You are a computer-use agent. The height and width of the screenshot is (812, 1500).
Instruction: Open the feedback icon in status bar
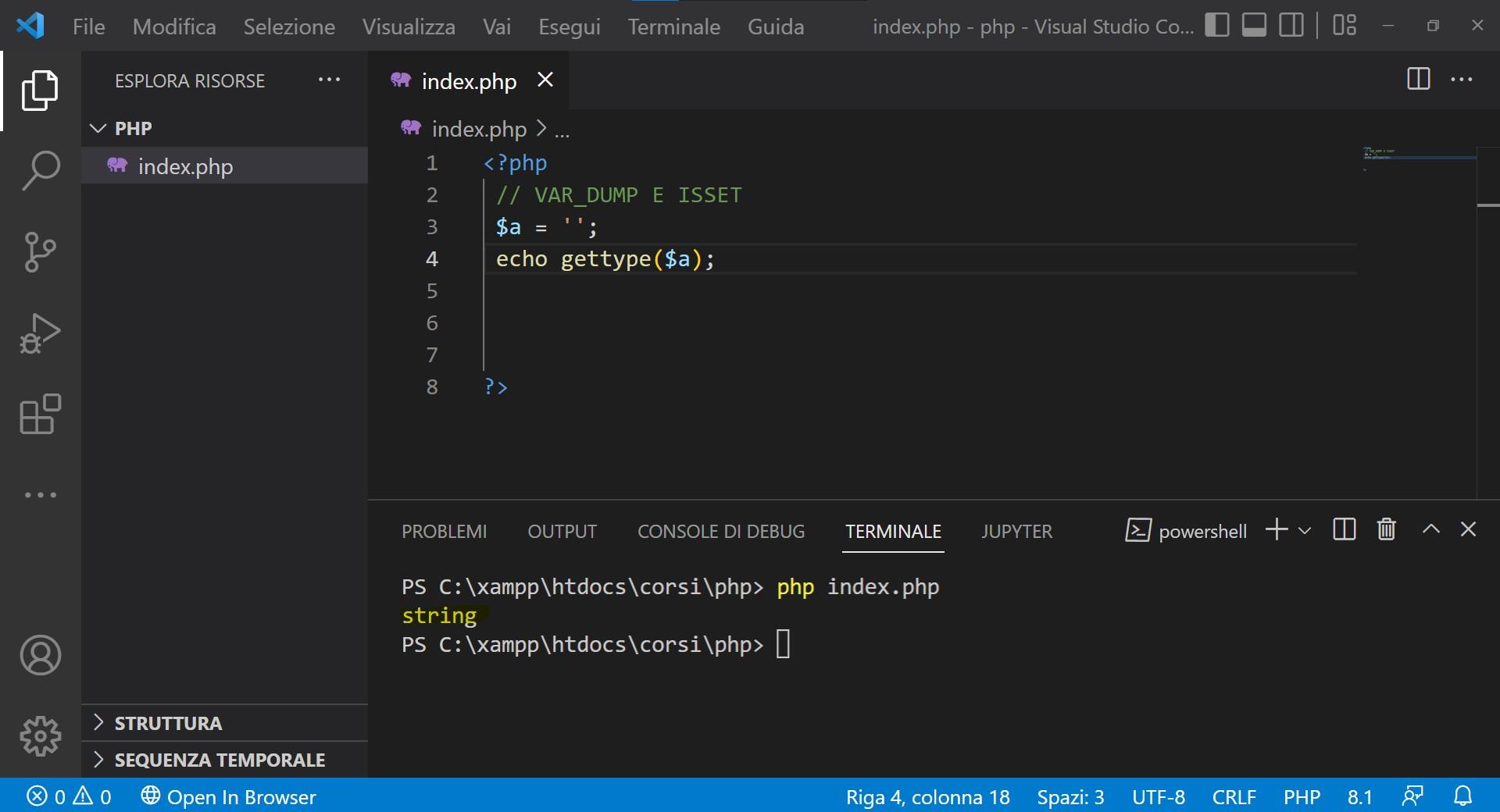pyautogui.click(x=1412, y=796)
